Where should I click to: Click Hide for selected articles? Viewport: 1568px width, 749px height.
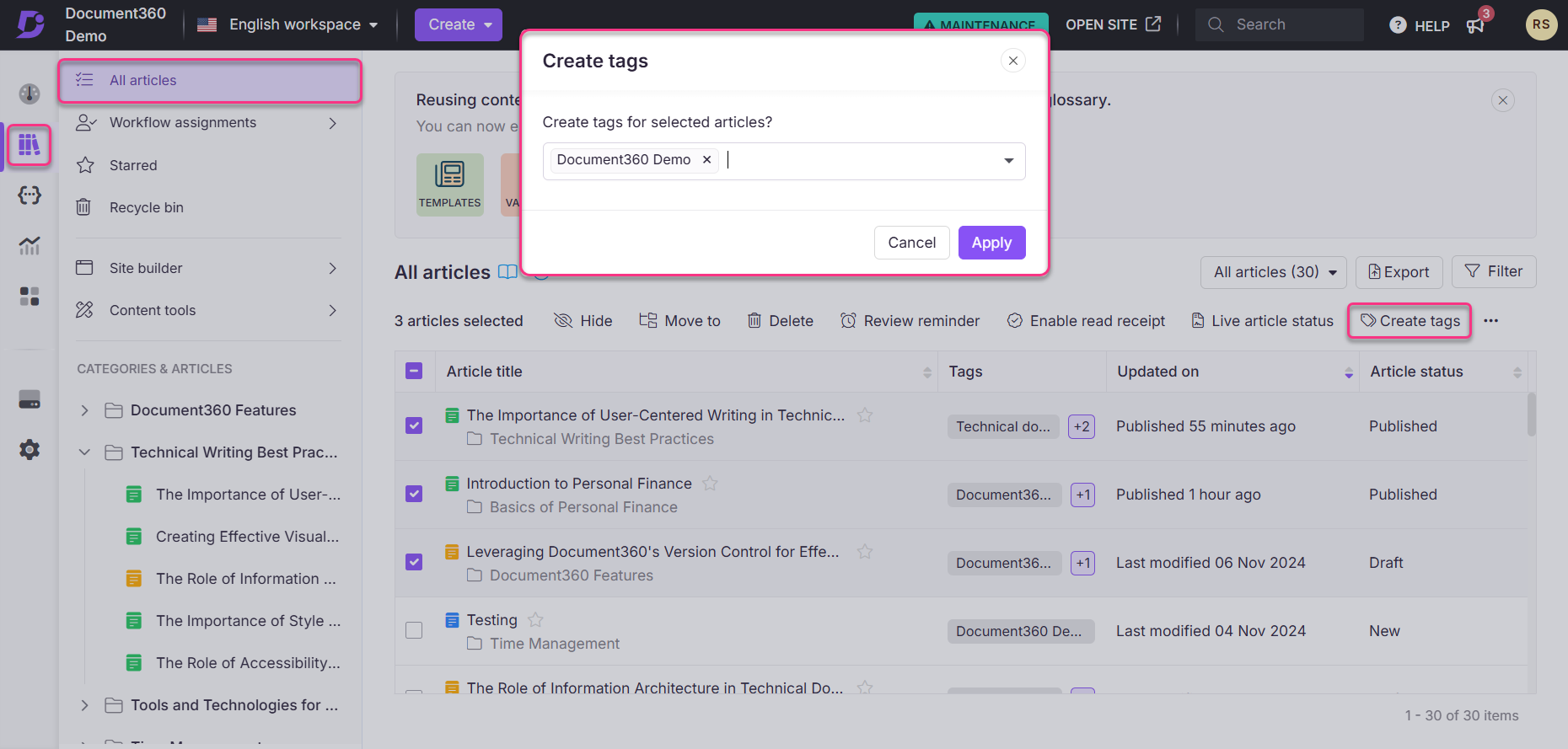click(583, 321)
